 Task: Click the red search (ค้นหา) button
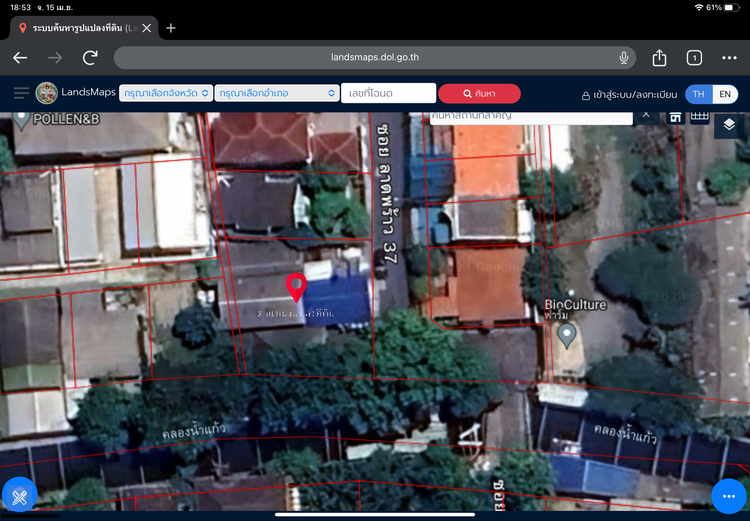point(480,93)
